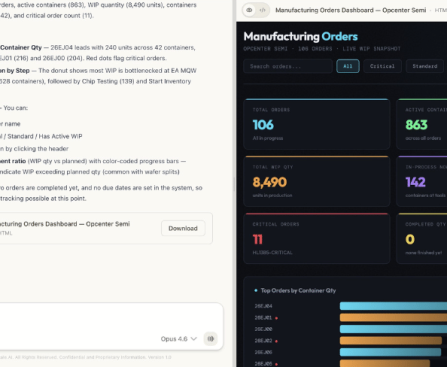Click the 26EJ04 bar in chart
This screenshot has height=367, width=447.
click(393, 306)
